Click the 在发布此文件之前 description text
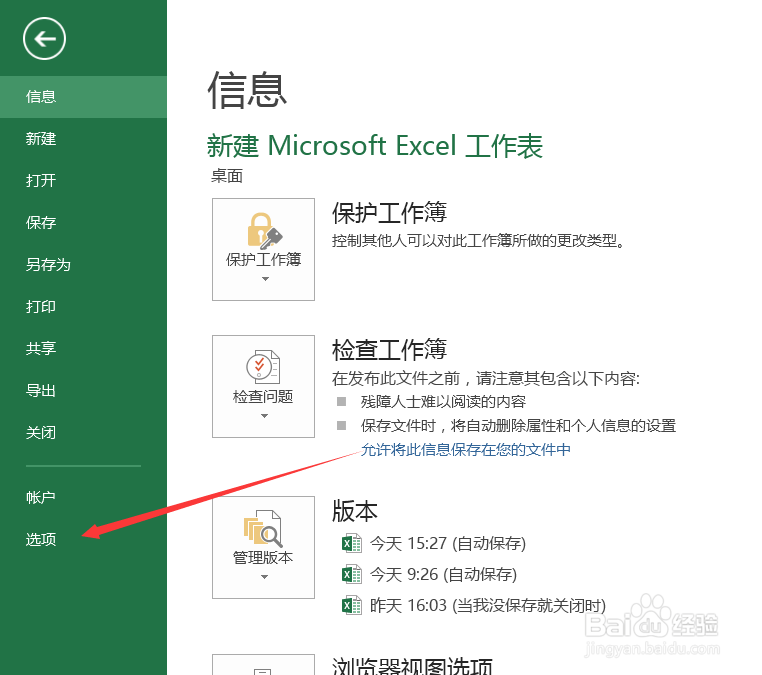 click(486, 378)
